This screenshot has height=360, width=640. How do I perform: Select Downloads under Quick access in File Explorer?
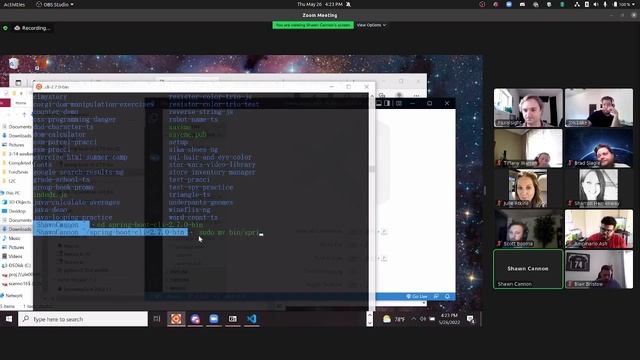tap(17, 136)
